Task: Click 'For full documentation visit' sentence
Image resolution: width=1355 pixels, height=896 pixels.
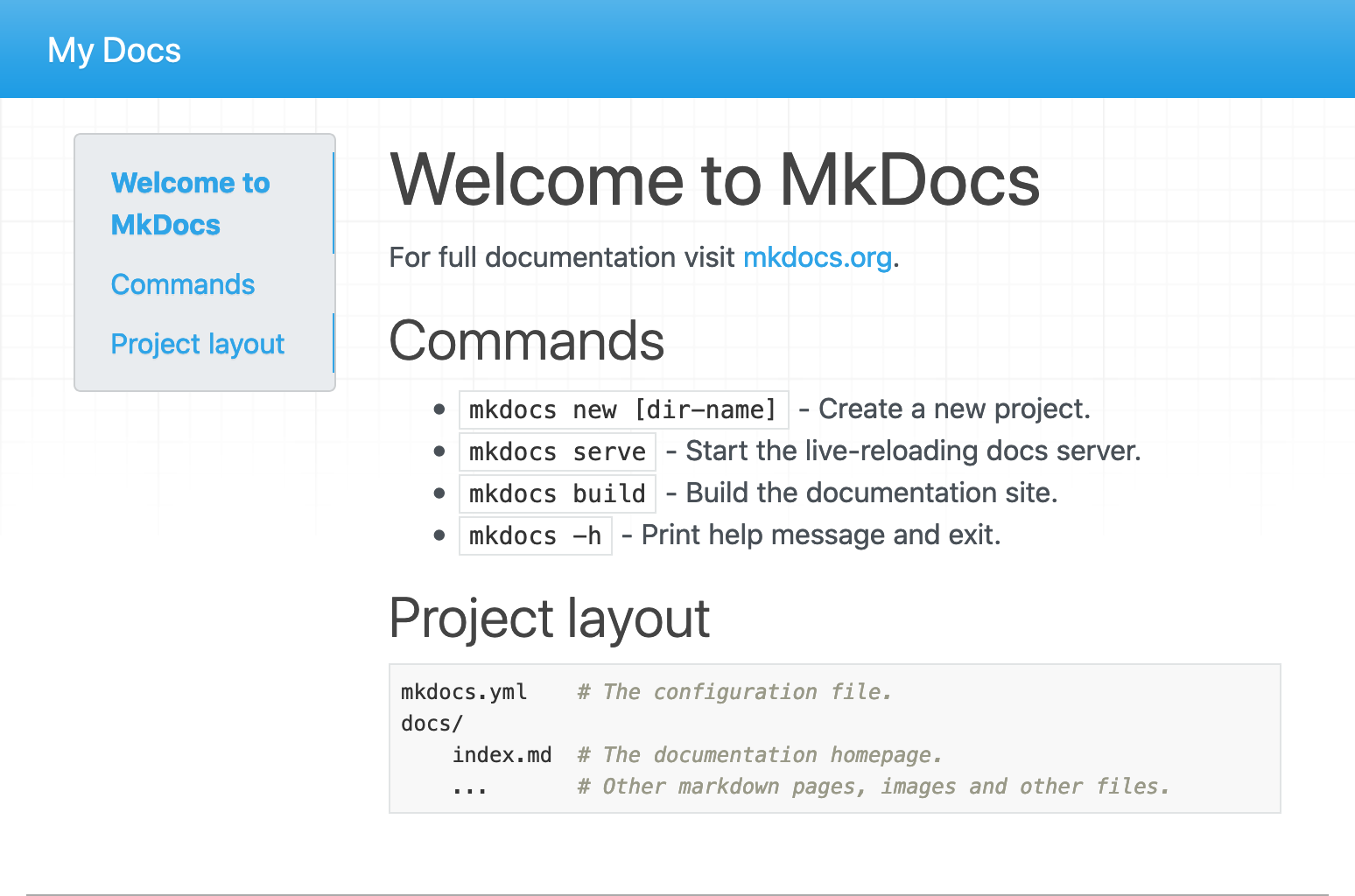Action: click(x=562, y=257)
